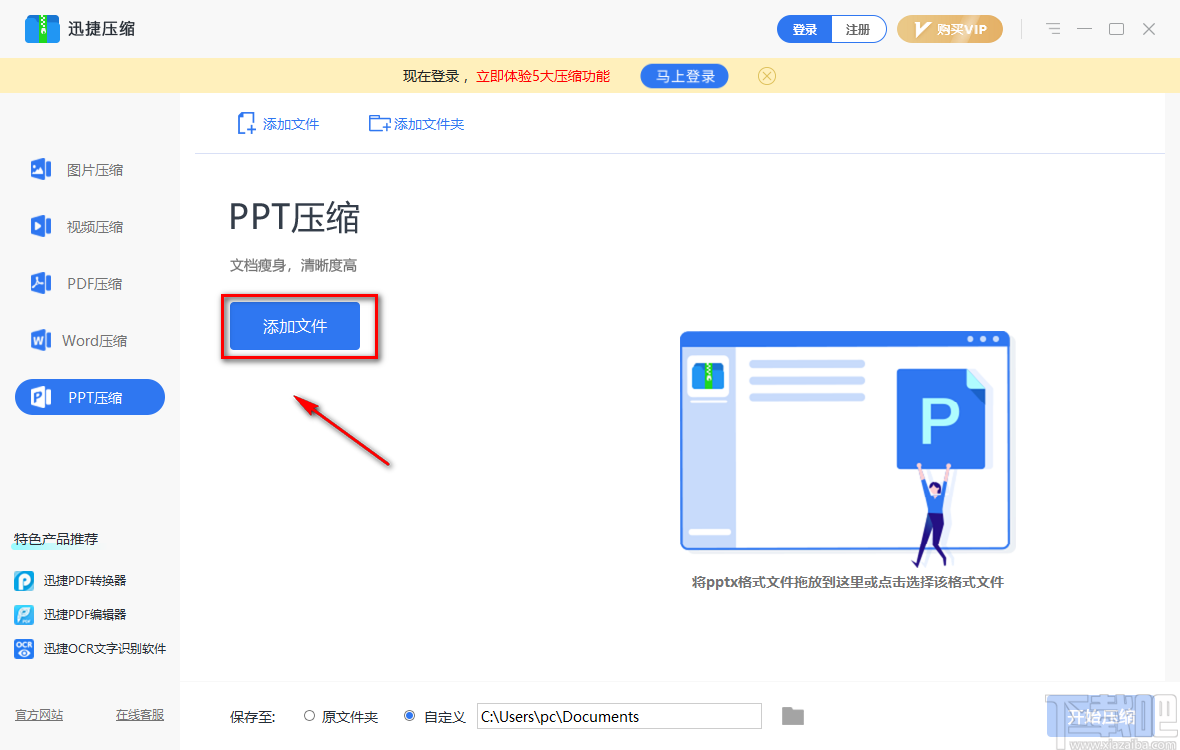The width and height of the screenshot is (1180, 750).
Task: Click the 迅捷PDF转换器 text link
Action: pos(85,581)
